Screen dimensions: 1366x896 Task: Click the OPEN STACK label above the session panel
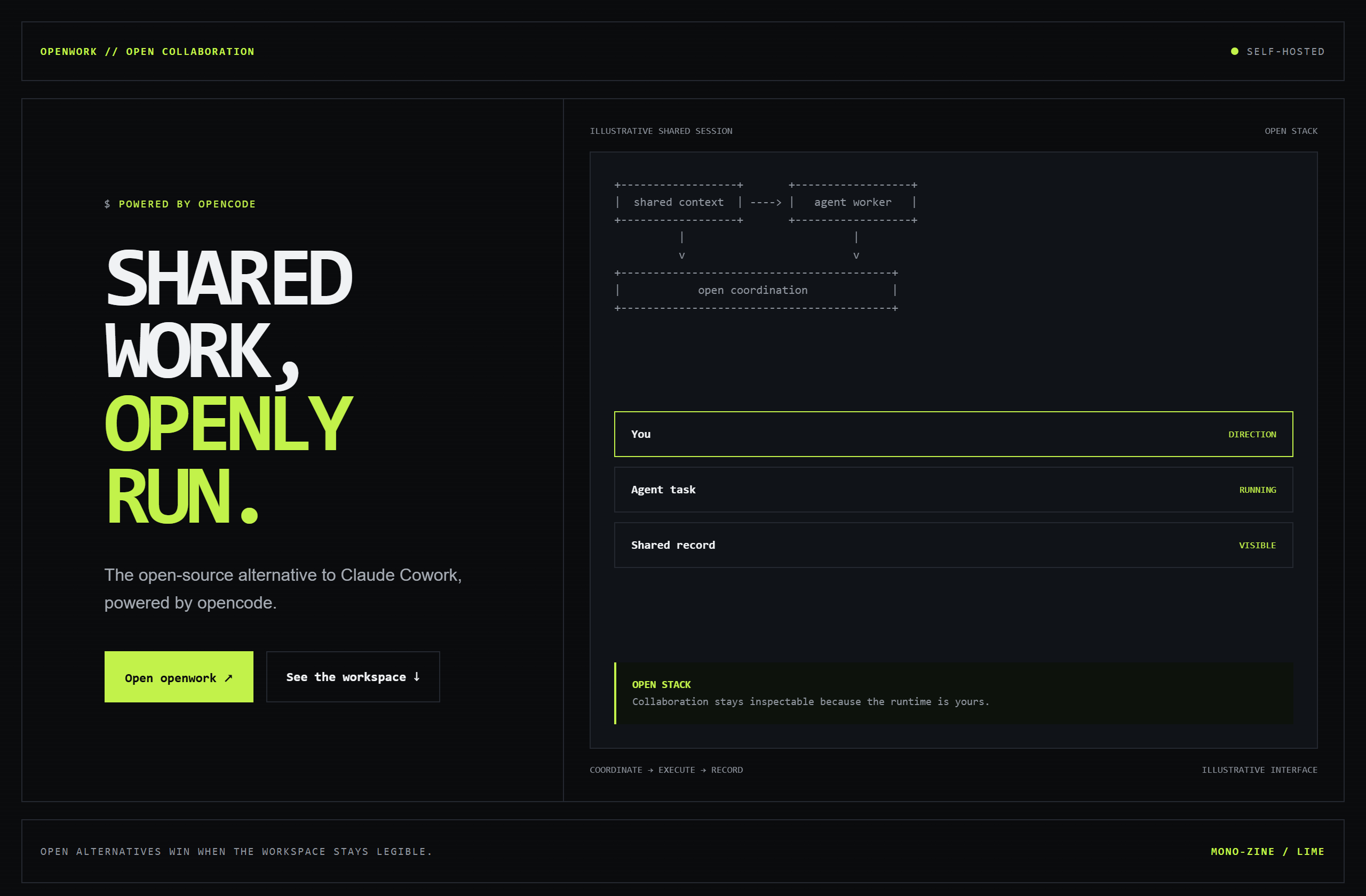(1291, 131)
